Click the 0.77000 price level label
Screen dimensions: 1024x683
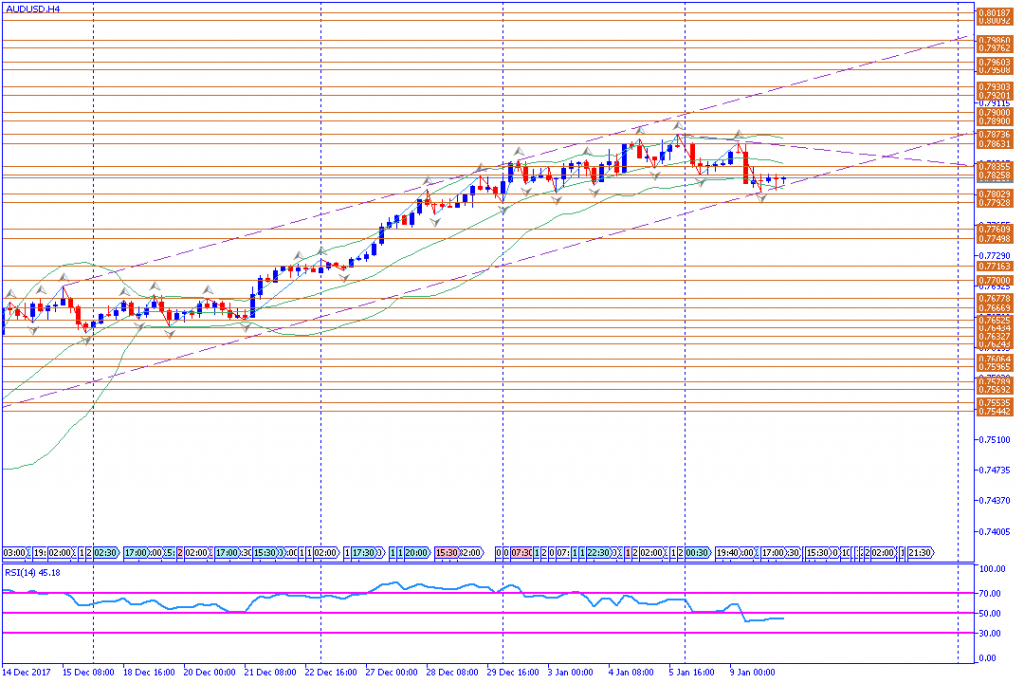click(x=992, y=281)
